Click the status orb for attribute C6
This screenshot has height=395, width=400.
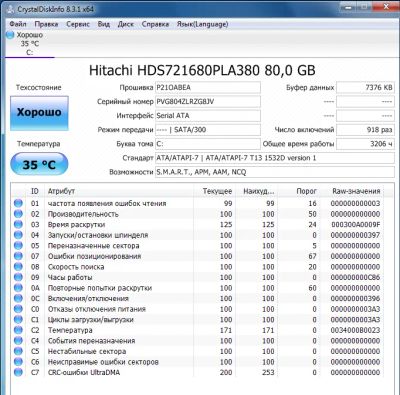pyautogui.click(x=18, y=362)
